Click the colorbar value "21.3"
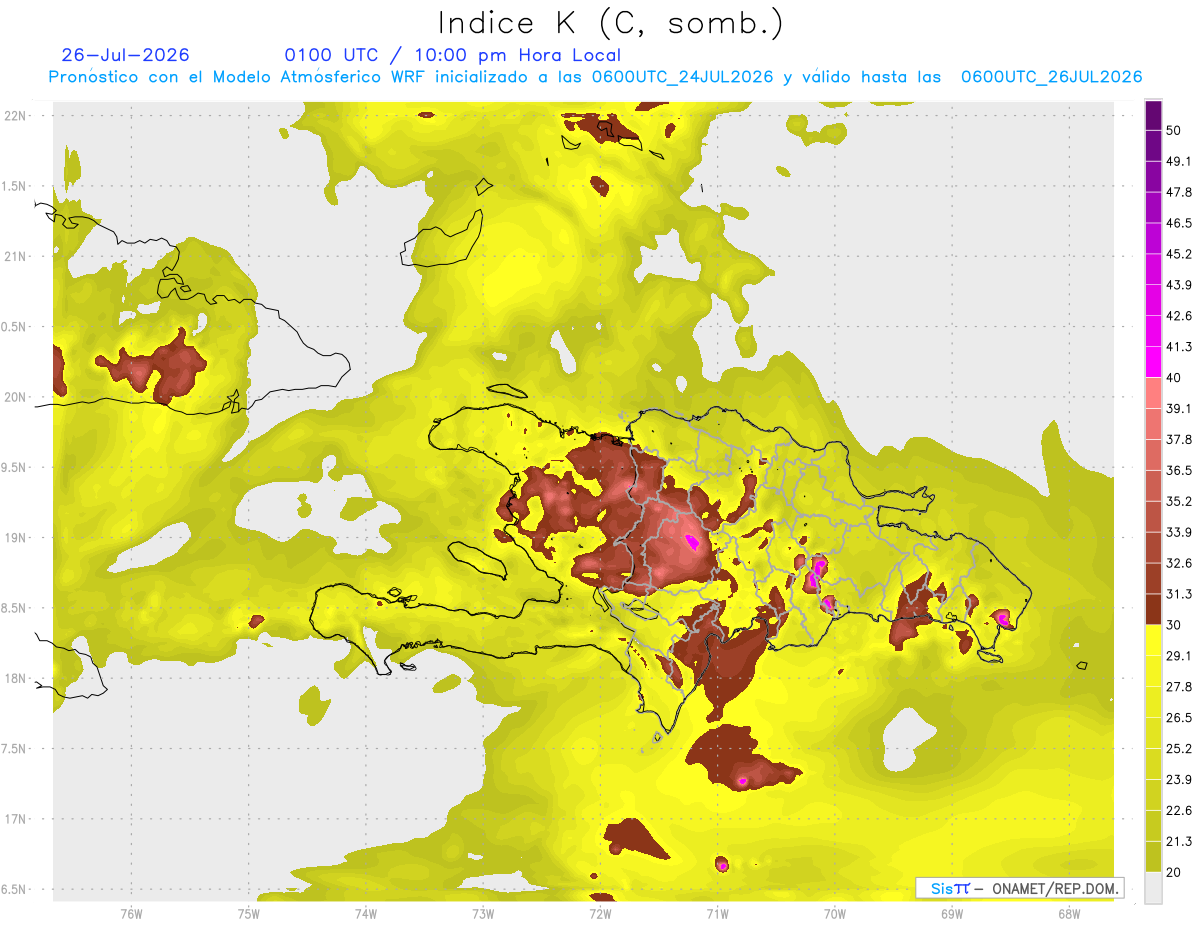The width and height of the screenshot is (1200, 927). (x=1179, y=841)
